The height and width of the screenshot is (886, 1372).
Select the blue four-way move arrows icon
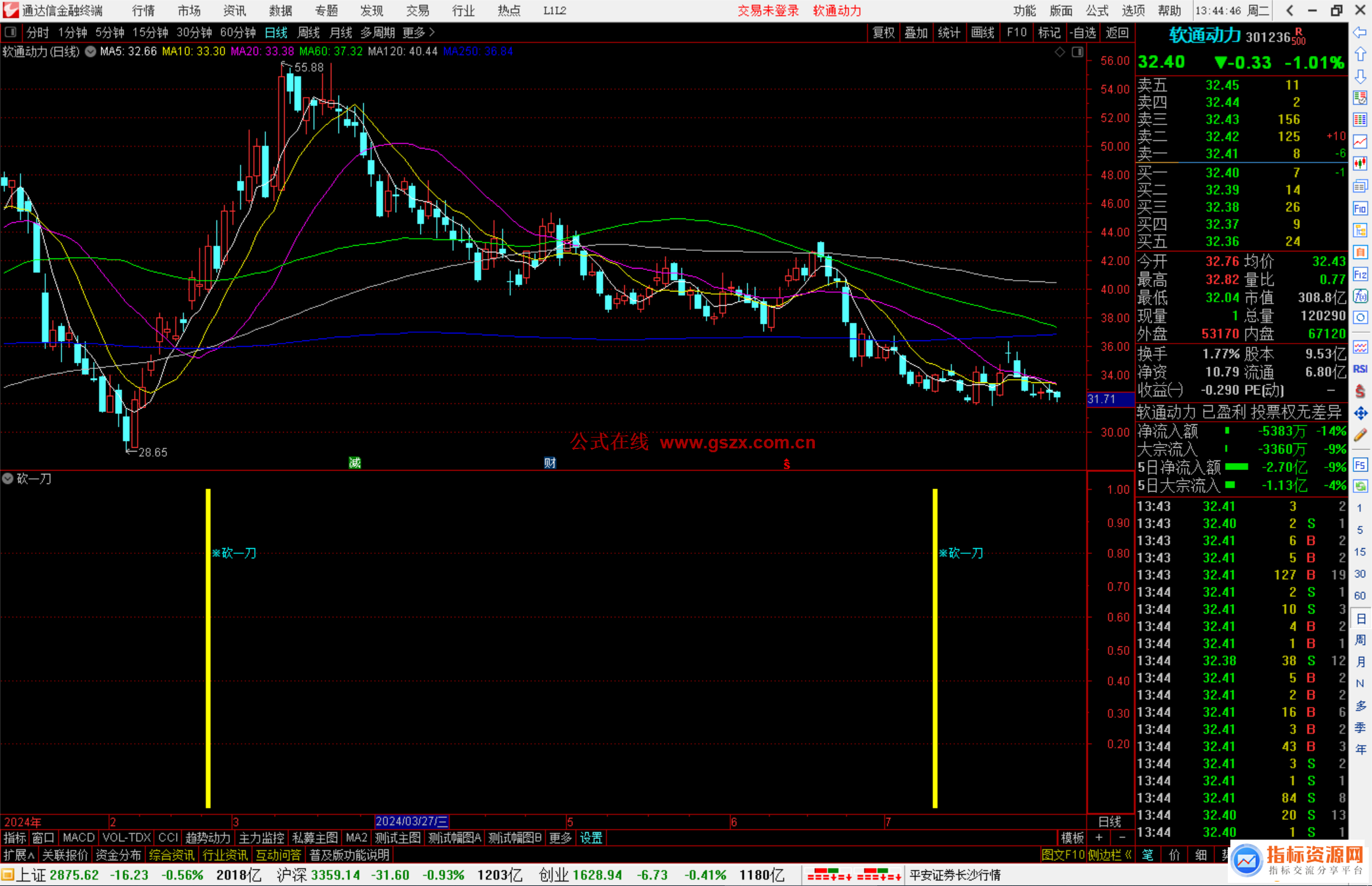[x=1360, y=413]
